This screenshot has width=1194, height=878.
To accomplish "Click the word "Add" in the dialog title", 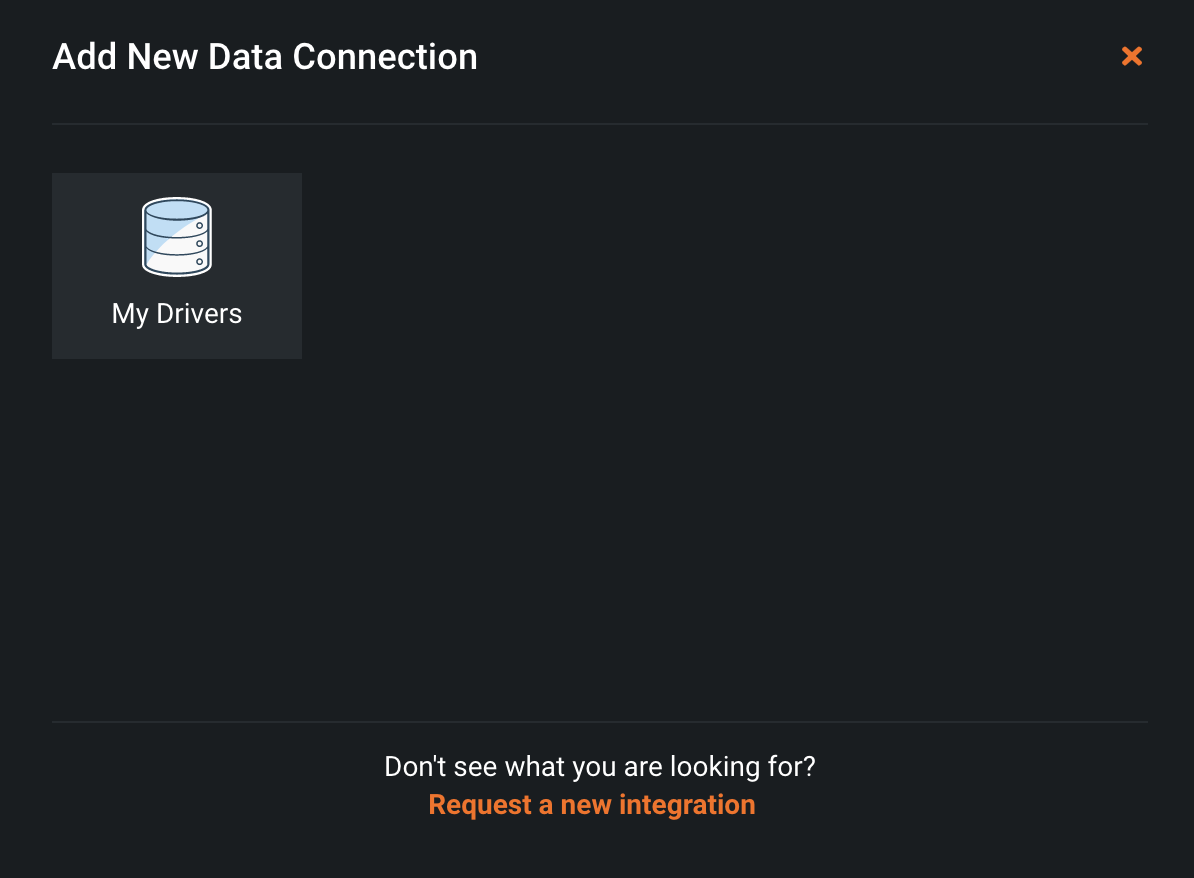I will 83,57.
